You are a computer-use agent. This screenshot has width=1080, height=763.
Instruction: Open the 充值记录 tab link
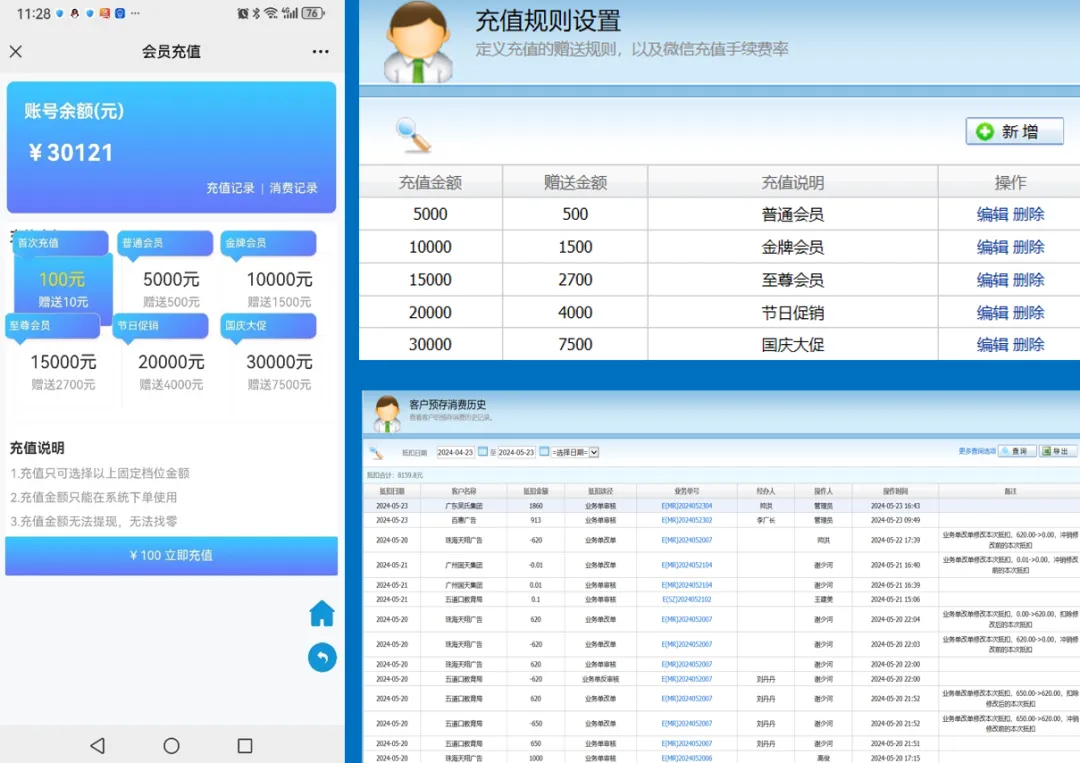point(230,188)
